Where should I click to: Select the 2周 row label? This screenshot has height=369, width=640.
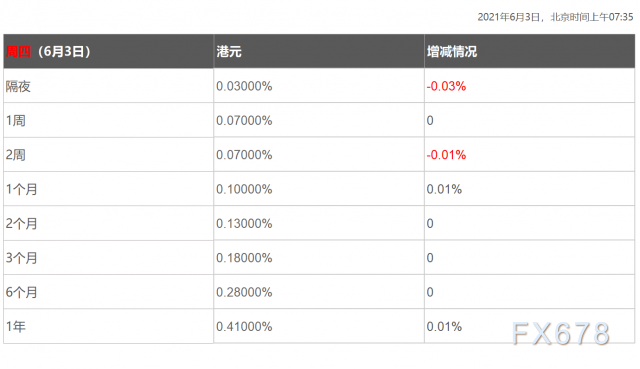16,155
